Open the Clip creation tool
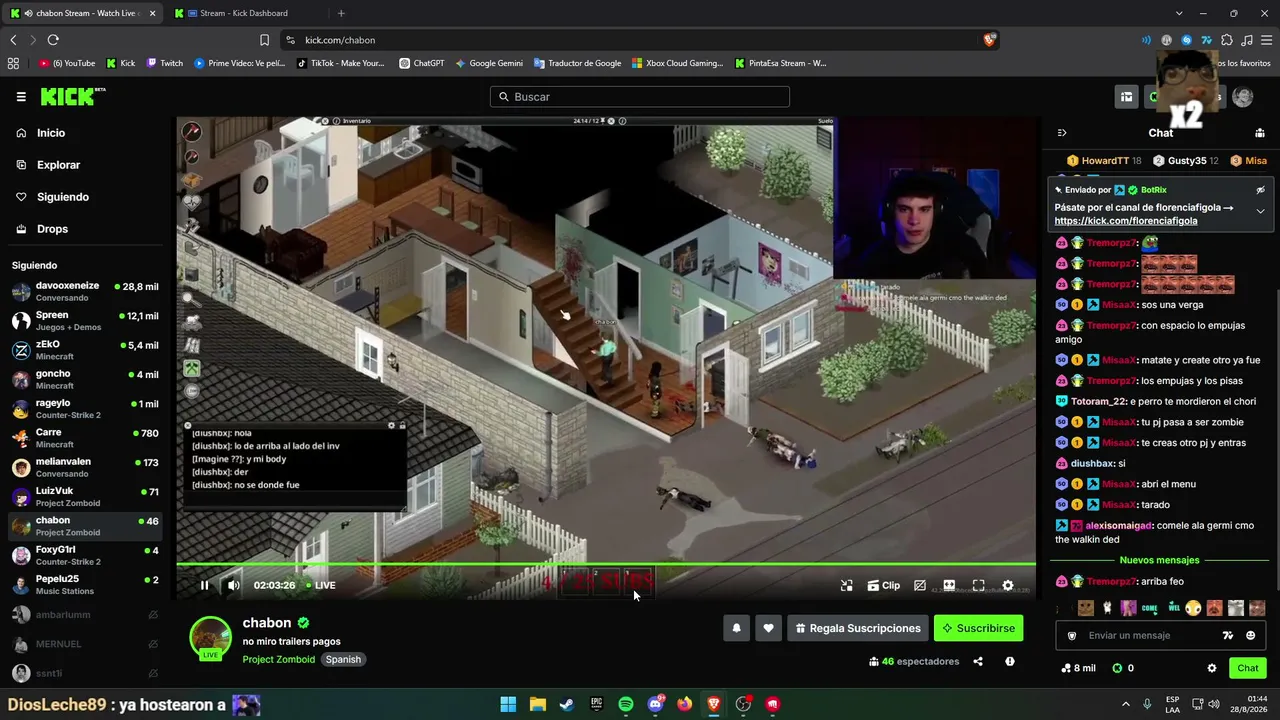 point(883,585)
